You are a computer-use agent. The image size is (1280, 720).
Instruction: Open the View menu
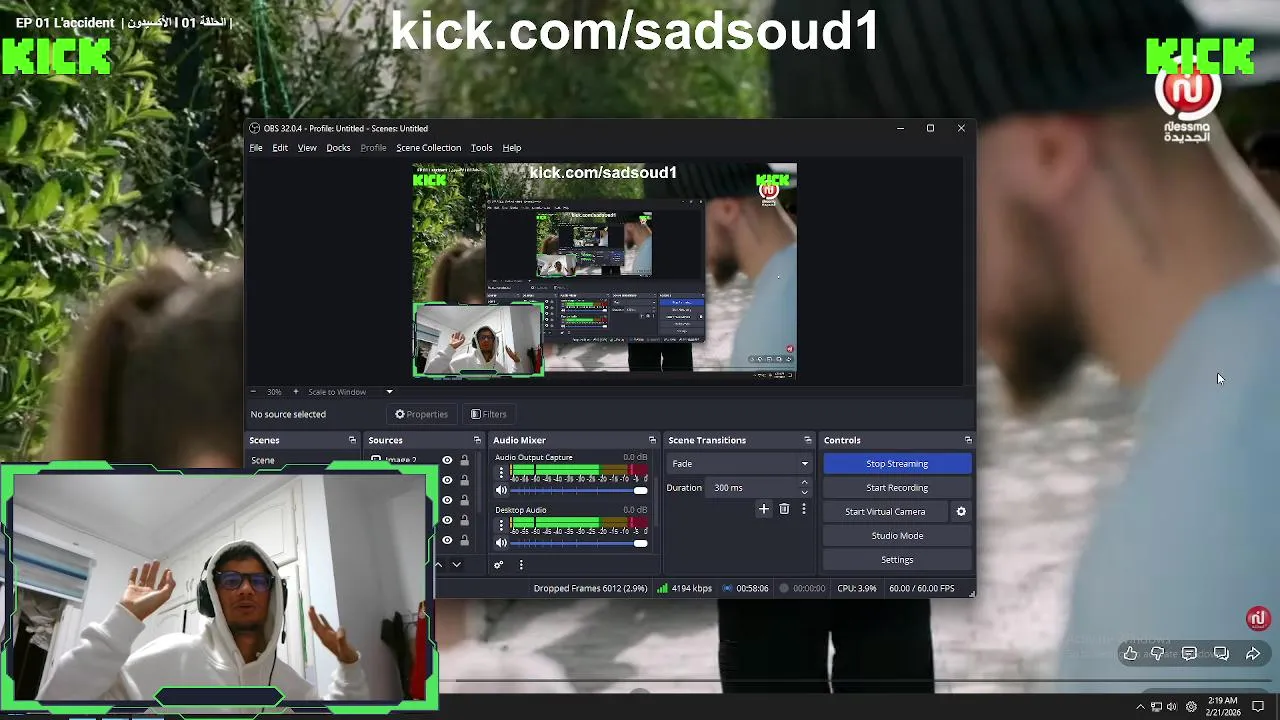click(307, 148)
